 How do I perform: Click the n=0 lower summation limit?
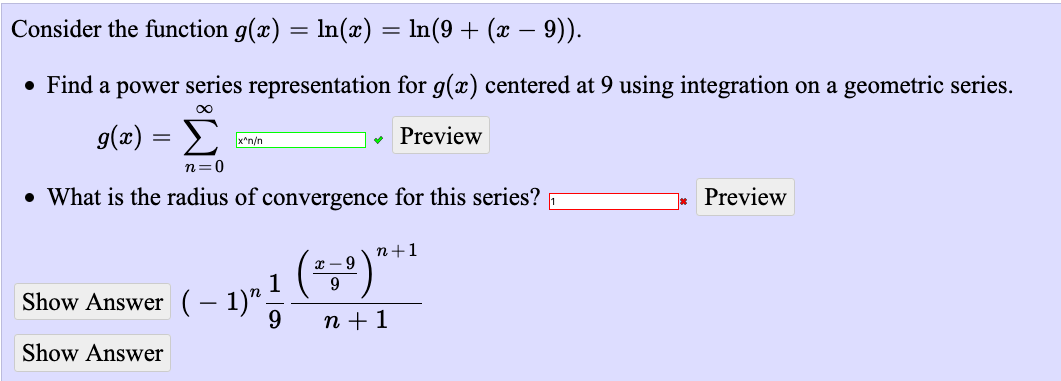pyautogui.click(x=203, y=166)
